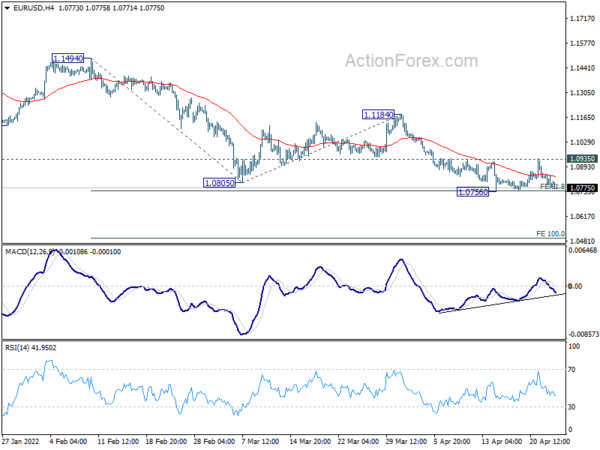Select the RSI(14) 41.9502 indicator label
This screenshot has width=600, height=450.
[x=31, y=348]
